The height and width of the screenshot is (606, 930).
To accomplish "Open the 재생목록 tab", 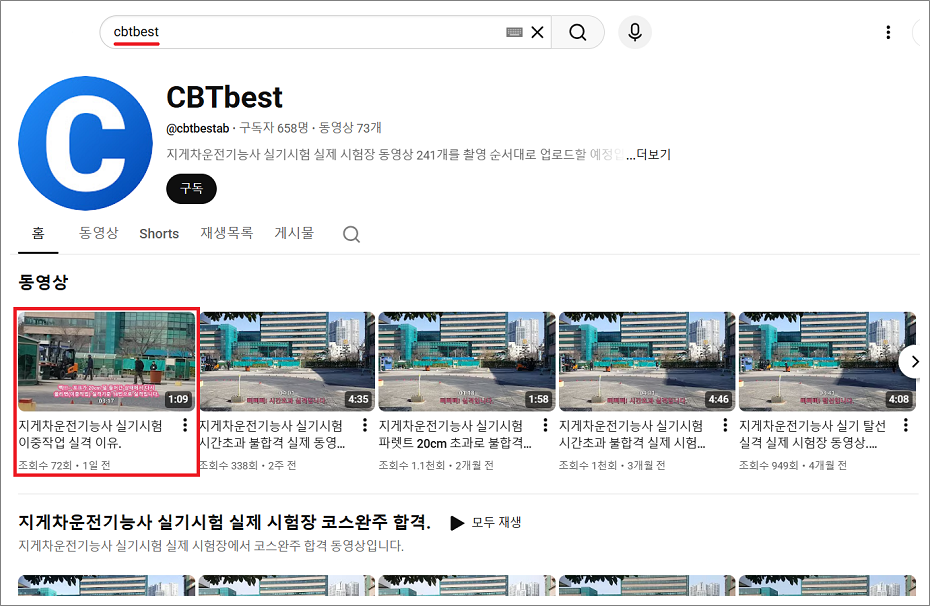I will pyautogui.click(x=227, y=234).
